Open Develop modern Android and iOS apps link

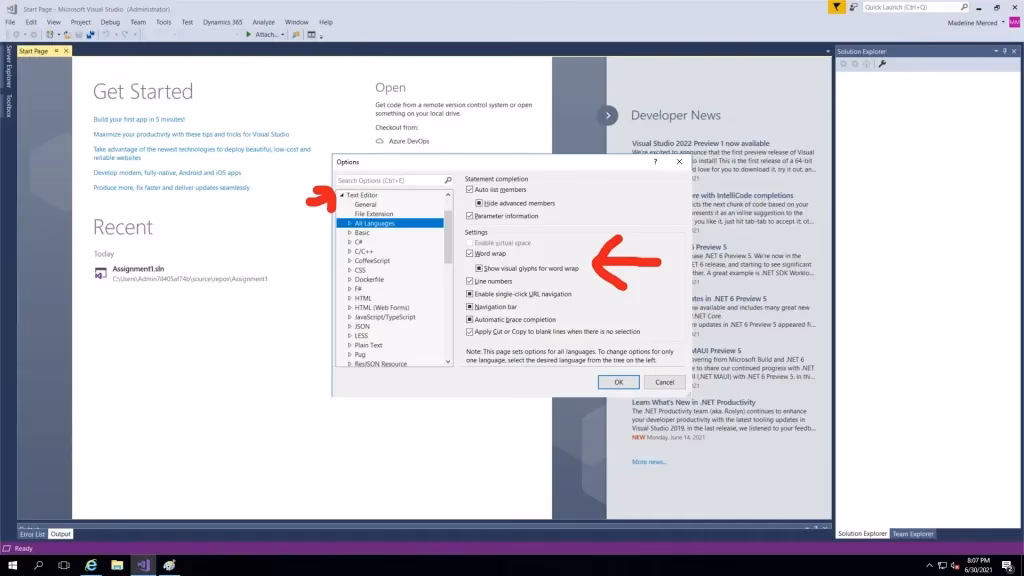[167, 173]
